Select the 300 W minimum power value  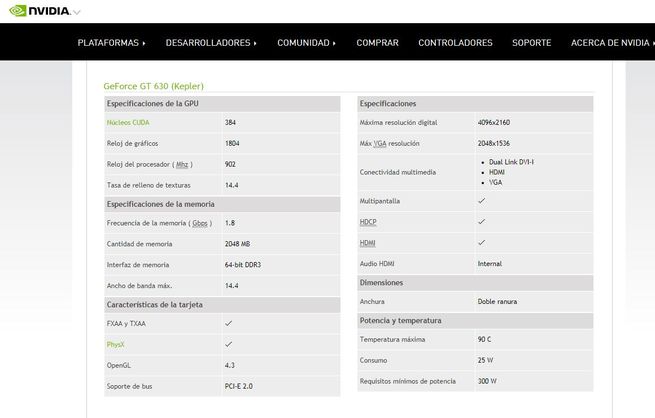(487, 381)
